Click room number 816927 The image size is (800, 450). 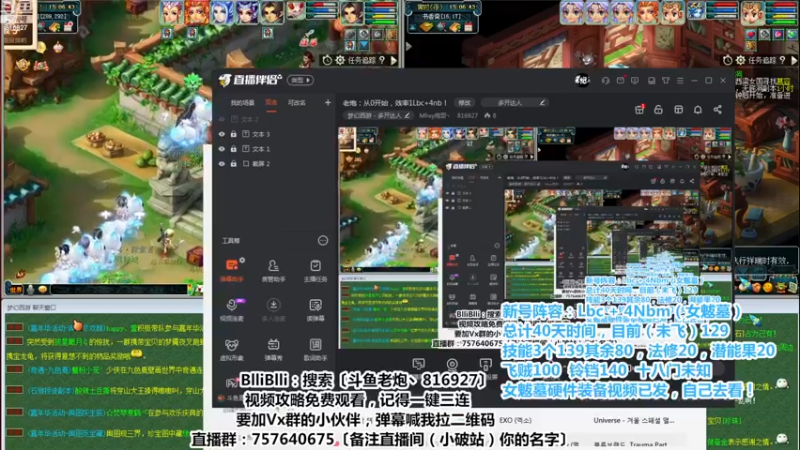[x=467, y=116]
